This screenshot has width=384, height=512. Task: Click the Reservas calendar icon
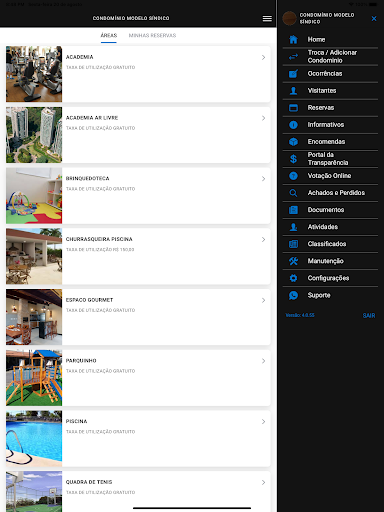coord(293,108)
